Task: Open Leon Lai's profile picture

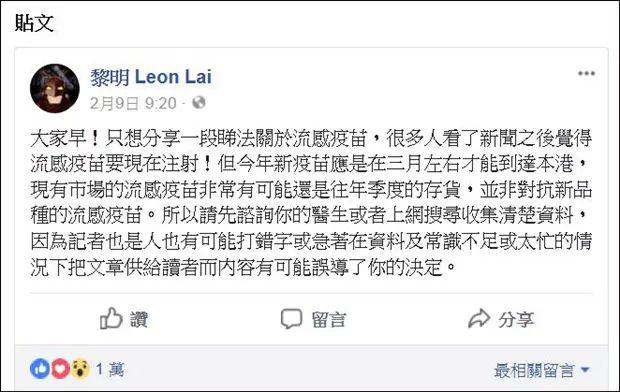Action: 55,88
